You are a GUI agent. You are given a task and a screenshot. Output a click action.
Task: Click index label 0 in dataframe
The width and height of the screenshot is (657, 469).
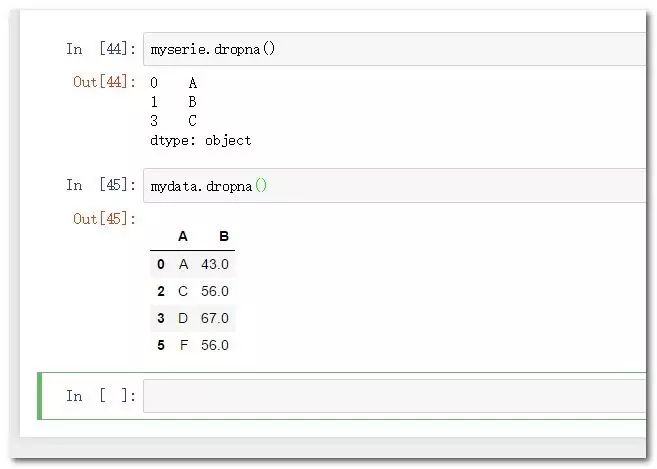(161, 264)
